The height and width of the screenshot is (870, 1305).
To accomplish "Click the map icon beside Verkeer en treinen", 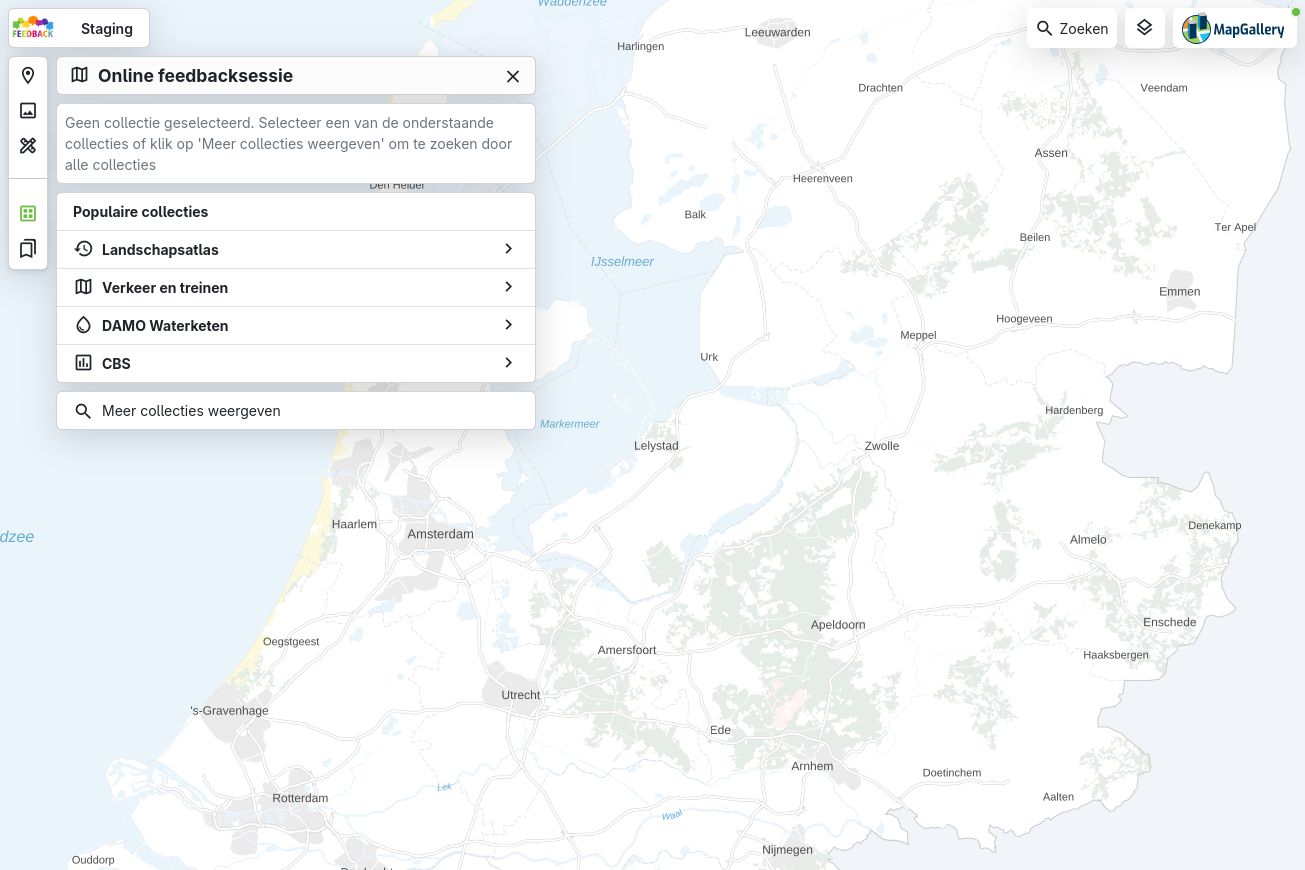I will [83, 287].
